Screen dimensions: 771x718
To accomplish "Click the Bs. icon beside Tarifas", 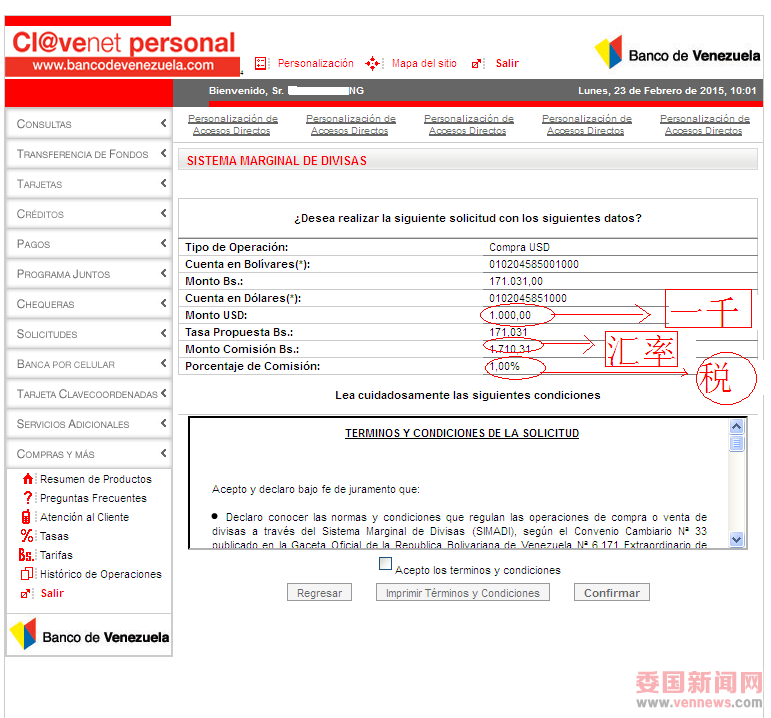I will [26, 555].
